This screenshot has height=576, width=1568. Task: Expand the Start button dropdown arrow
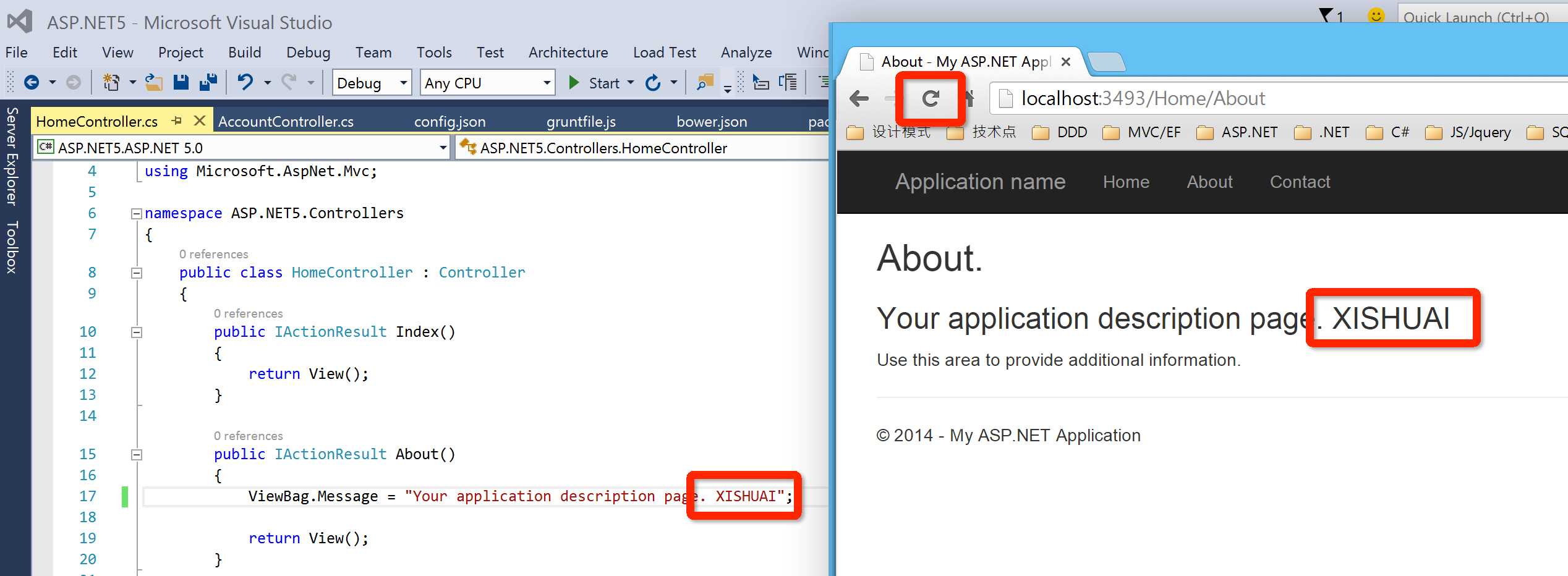tap(631, 82)
